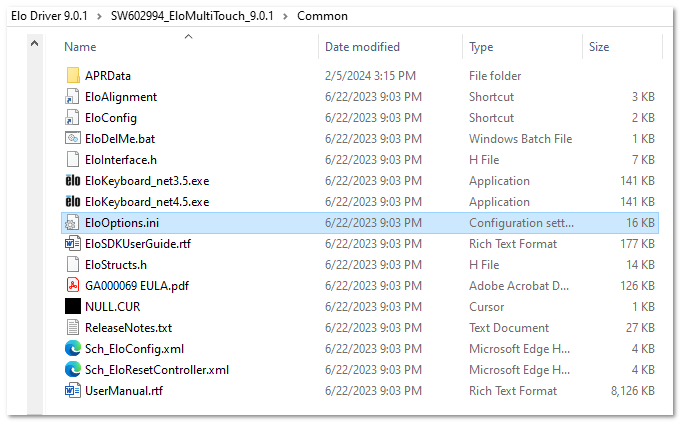Click the sort arrow above the Name column
This screenshot has width=680, height=422.
click(x=188, y=37)
